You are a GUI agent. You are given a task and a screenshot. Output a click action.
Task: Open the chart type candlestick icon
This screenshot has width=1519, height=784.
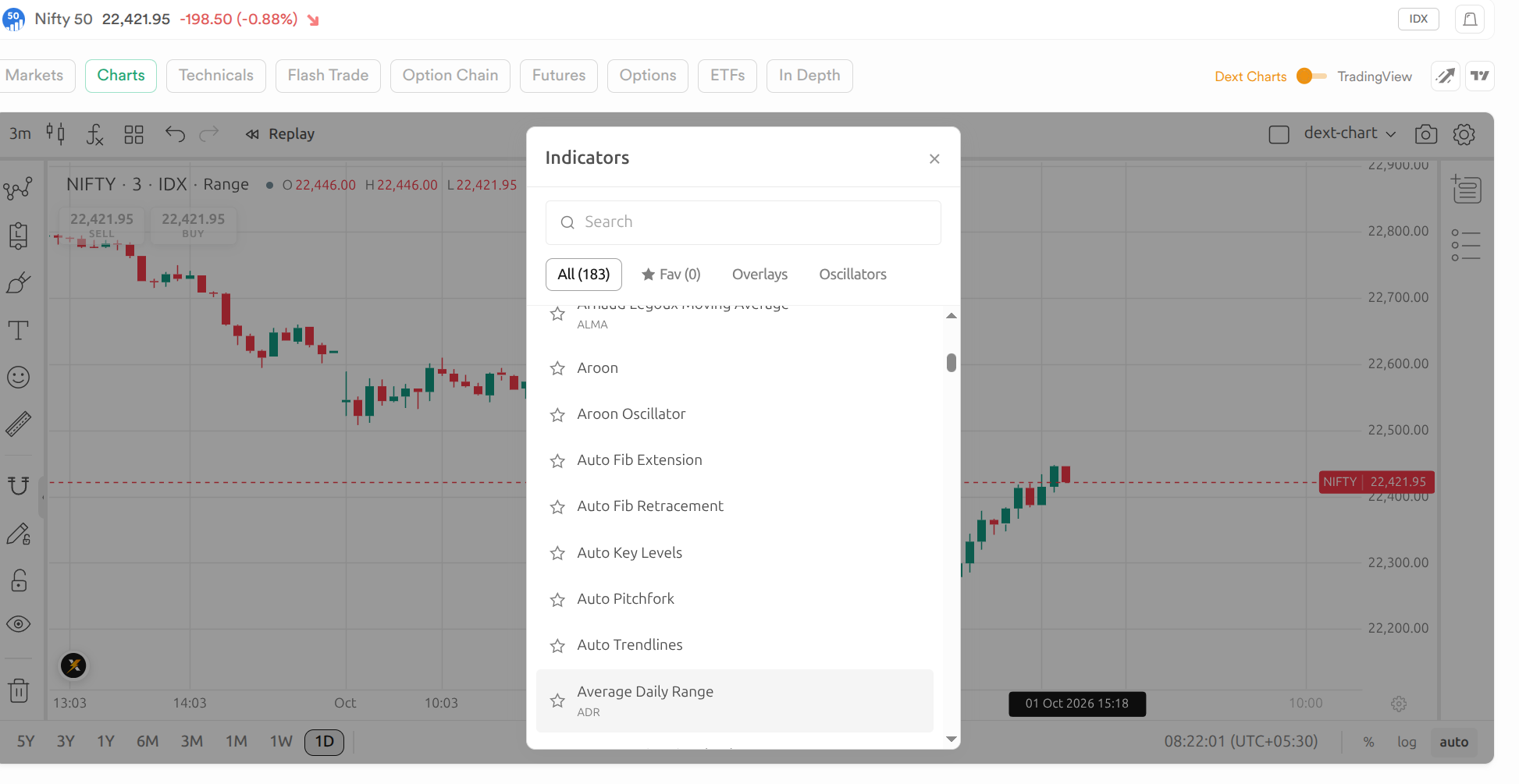pyautogui.click(x=55, y=133)
